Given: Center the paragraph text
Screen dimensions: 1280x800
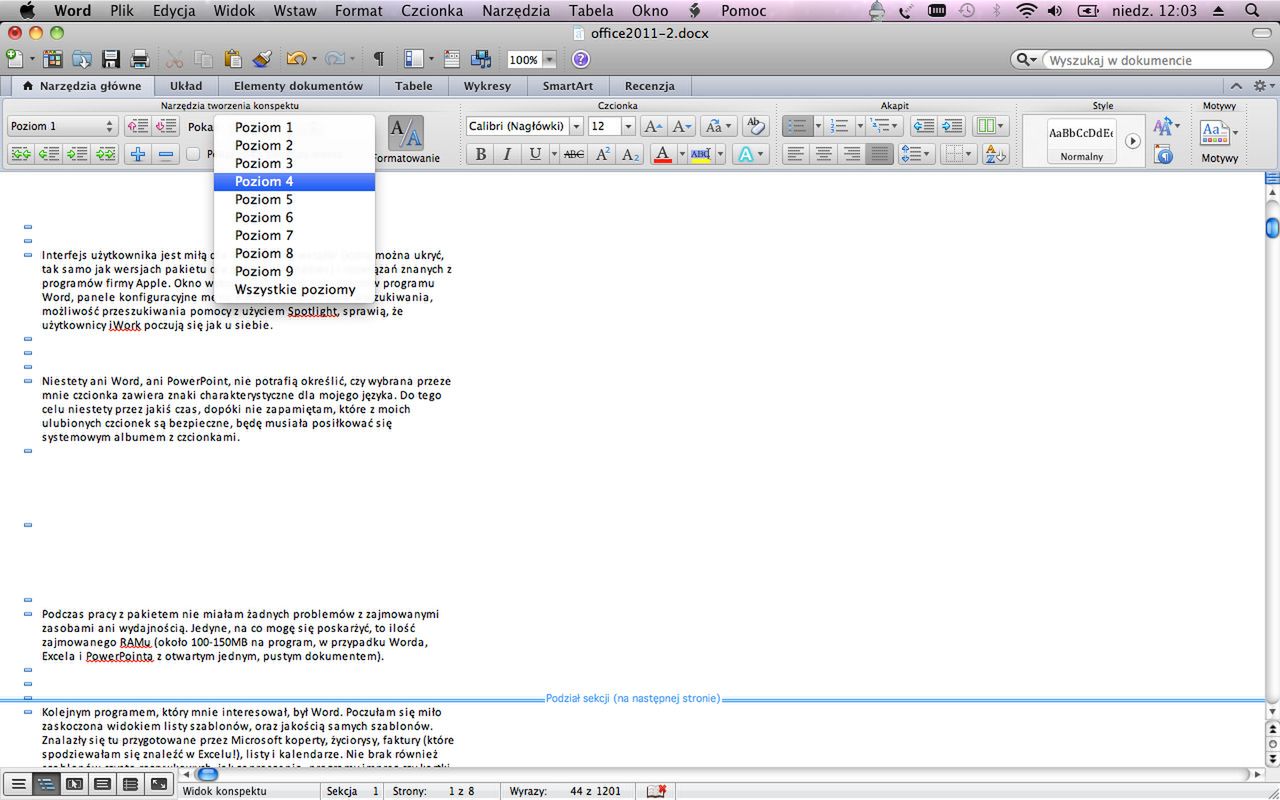Looking at the screenshot, I should click(x=824, y=154).
